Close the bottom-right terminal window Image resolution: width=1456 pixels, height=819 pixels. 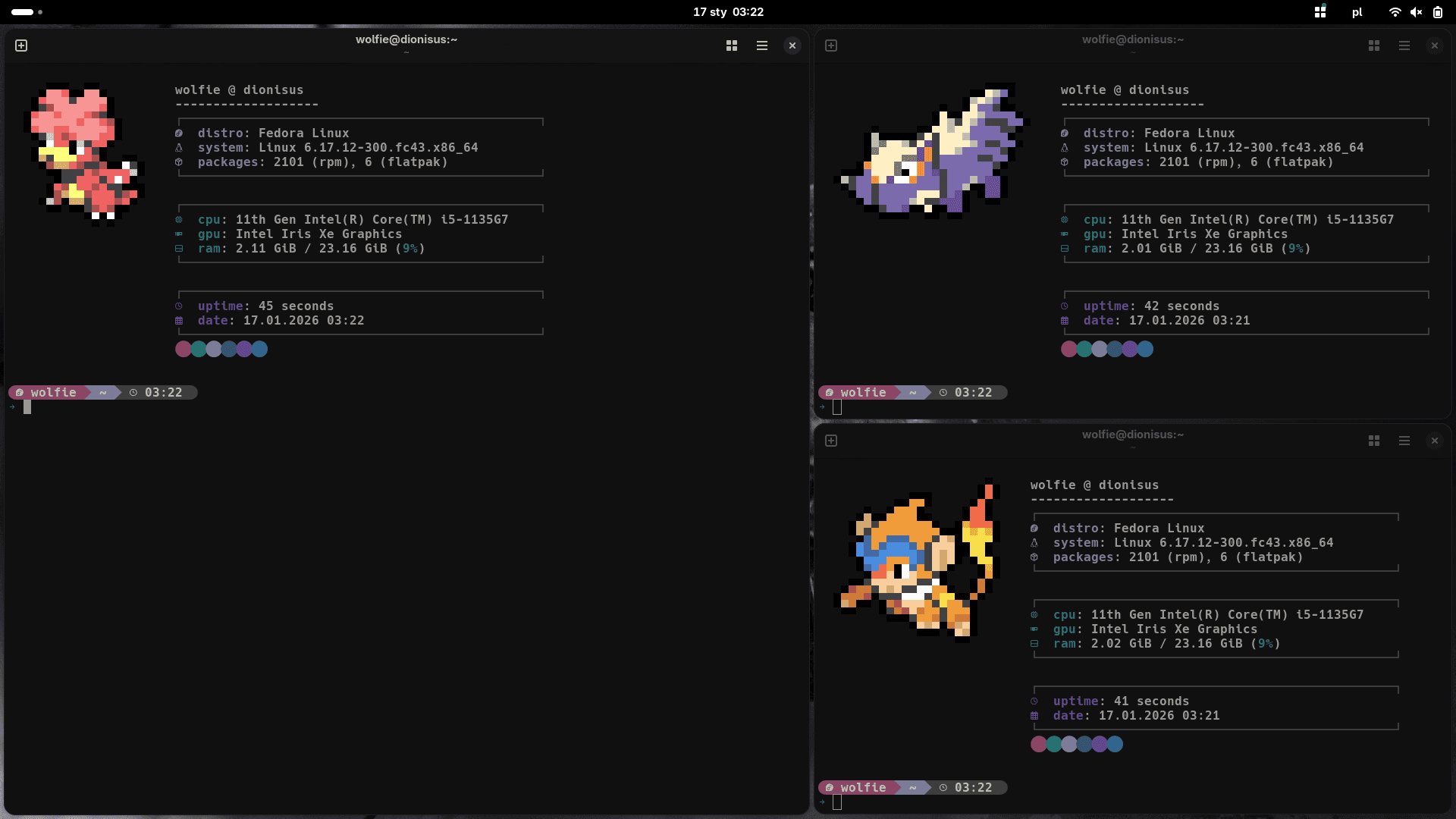coord(1434,441)
